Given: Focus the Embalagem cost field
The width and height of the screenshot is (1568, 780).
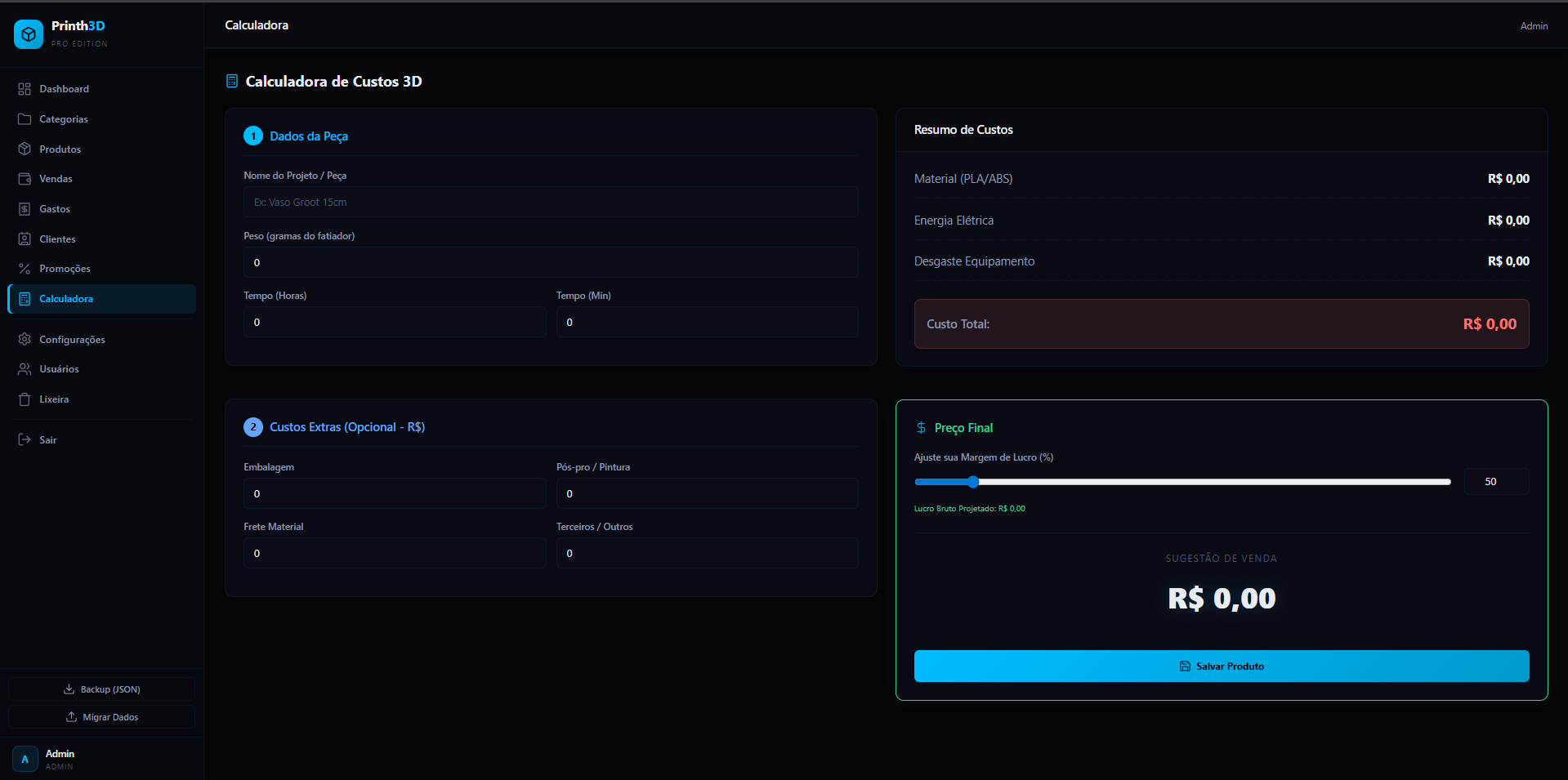Looking at the screenshot, I should 395,493.
